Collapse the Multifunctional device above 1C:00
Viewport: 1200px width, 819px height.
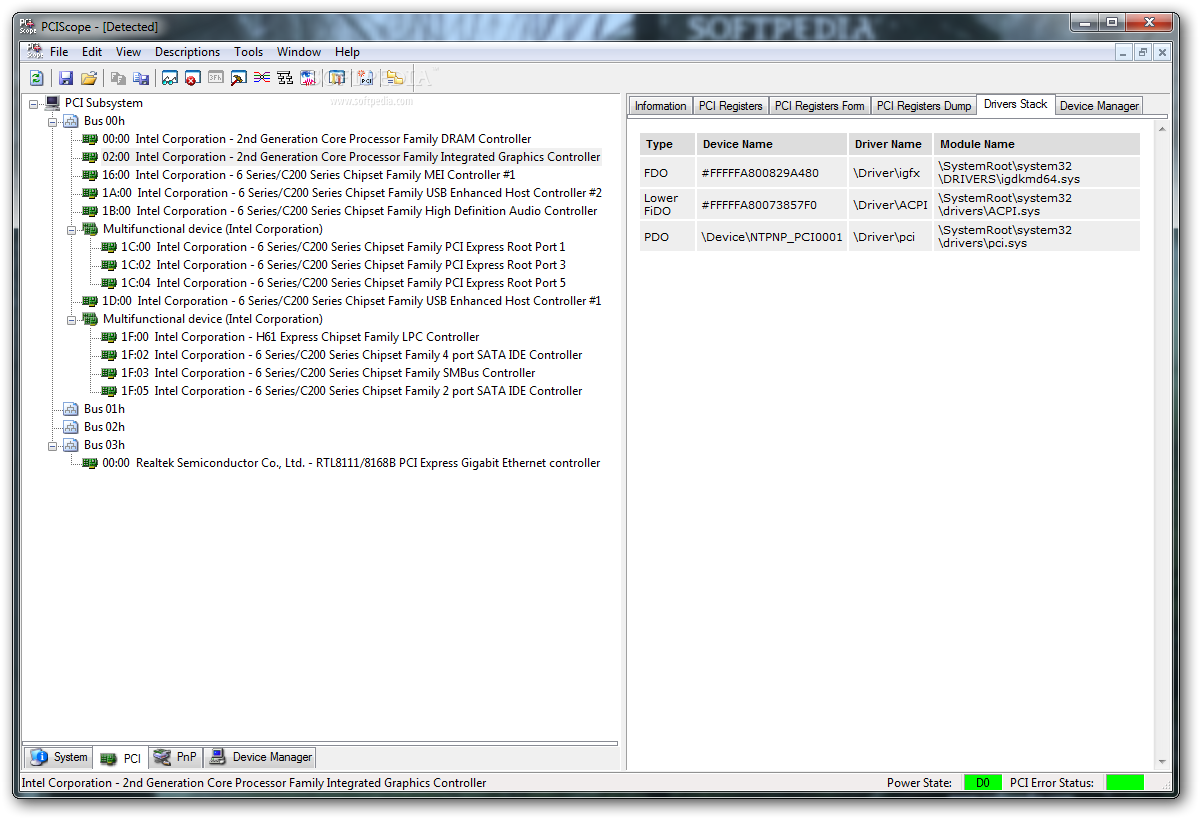pos(71,229)
